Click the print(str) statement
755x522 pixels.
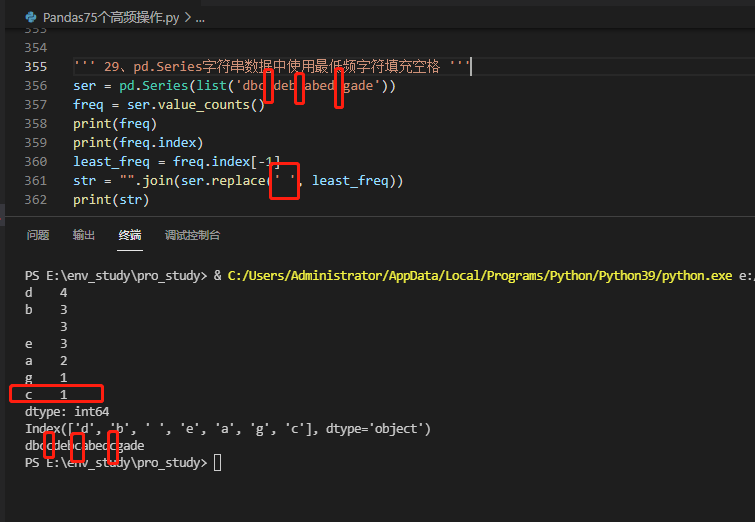coord(111,199)
